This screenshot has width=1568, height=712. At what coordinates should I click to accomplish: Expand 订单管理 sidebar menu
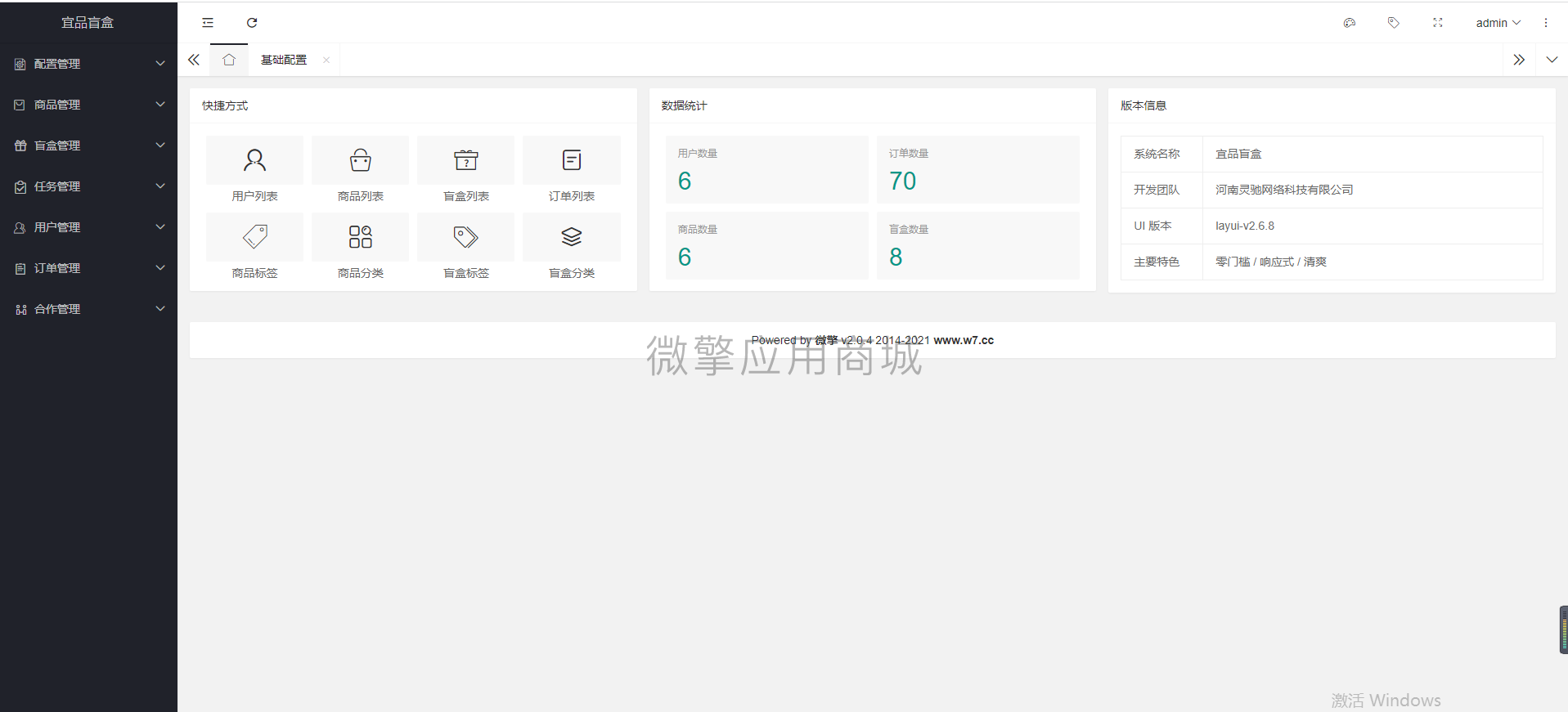click(x=88, y=268)
